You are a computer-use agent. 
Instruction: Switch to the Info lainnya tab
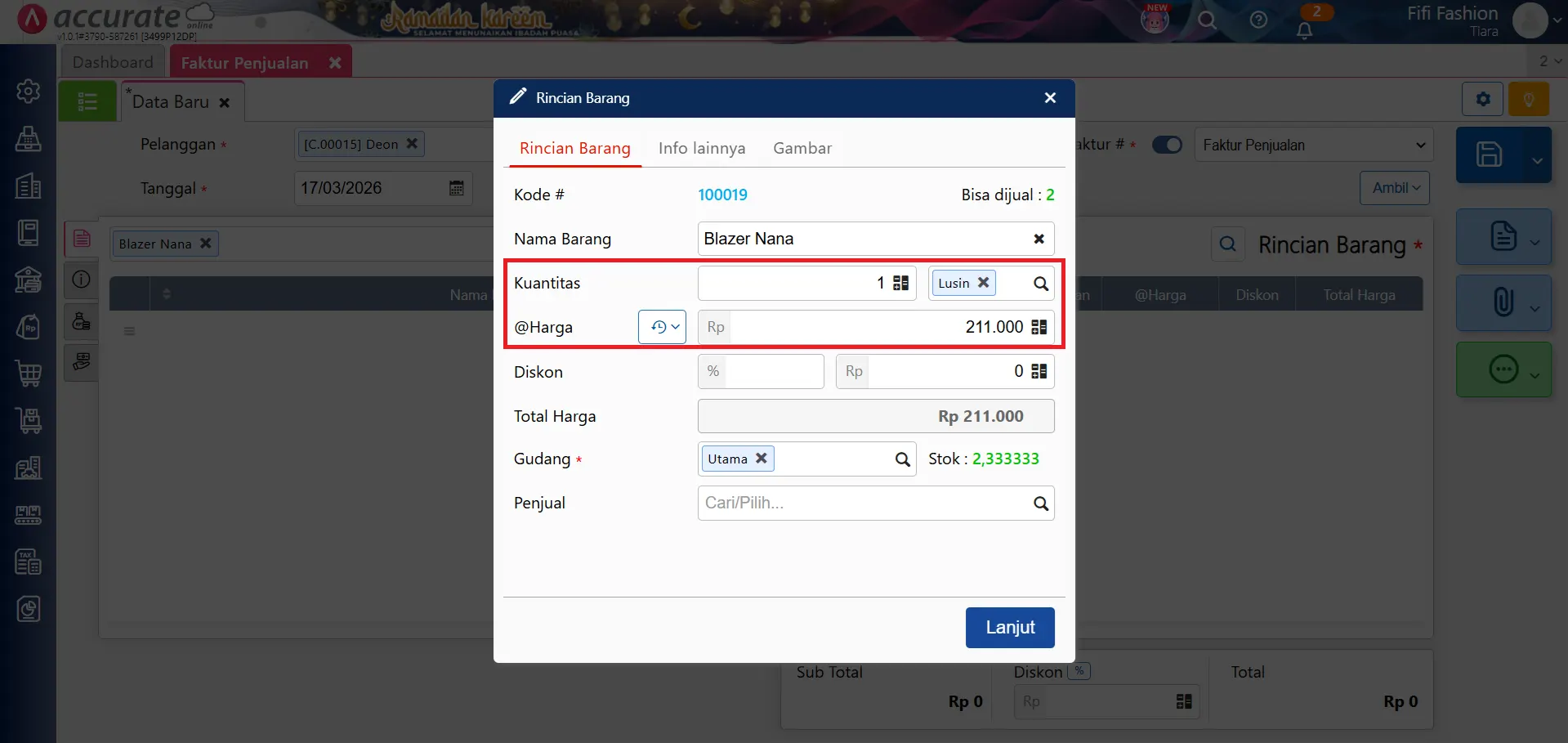701,148
